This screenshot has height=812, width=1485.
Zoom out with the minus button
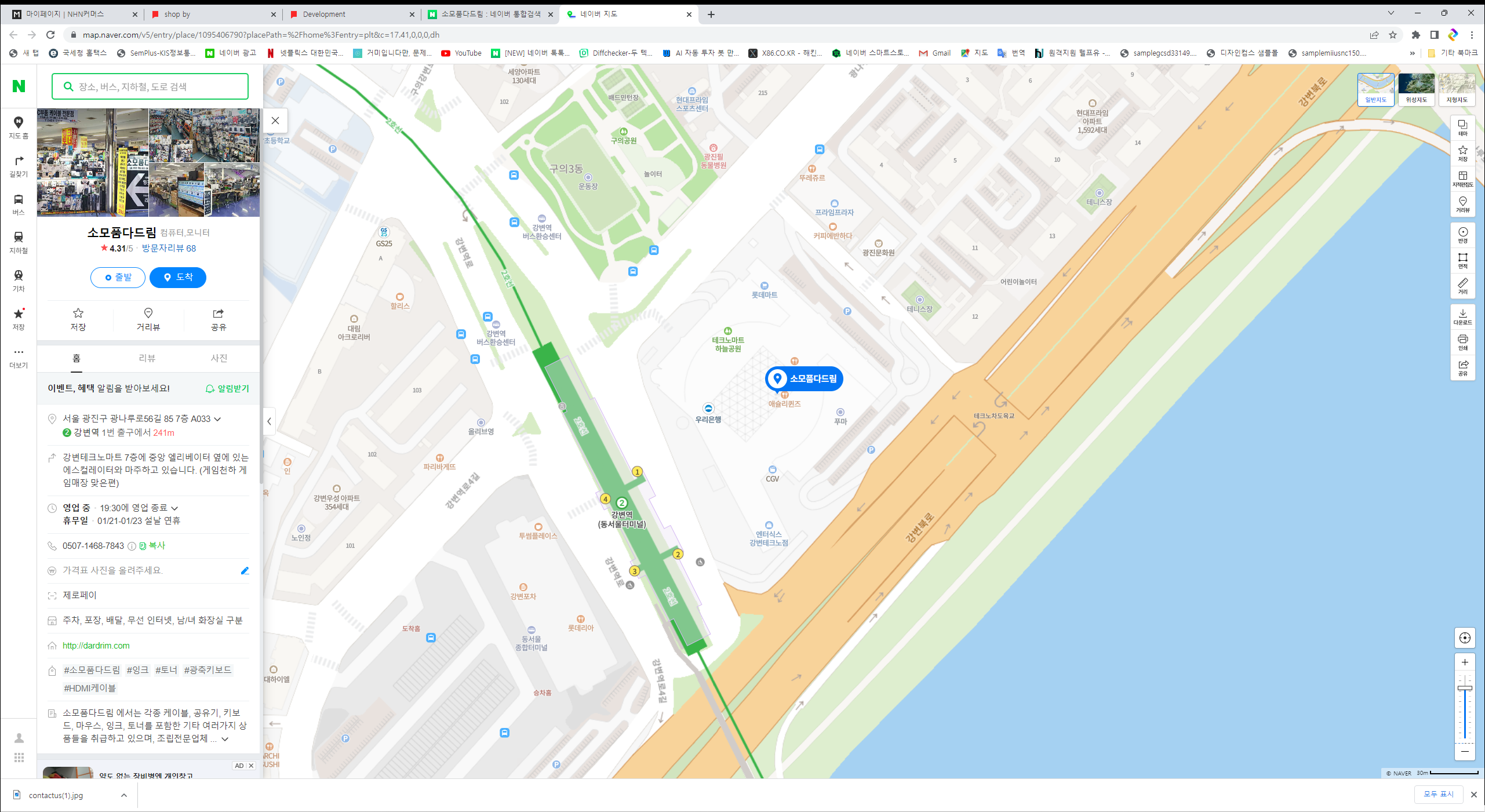(1465, 752)
